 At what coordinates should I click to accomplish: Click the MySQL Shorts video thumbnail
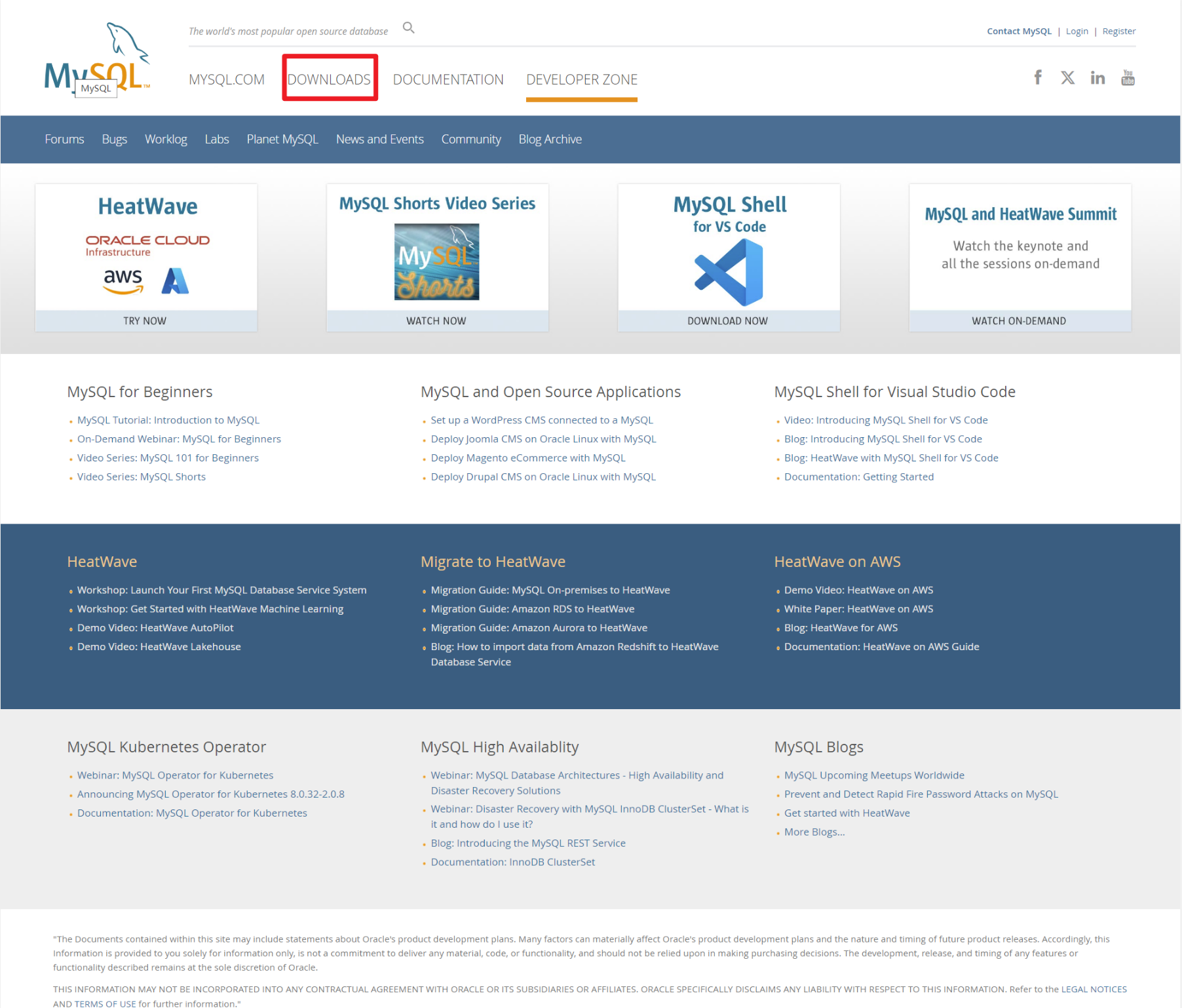pyautogui.click(x=436, y=262)
